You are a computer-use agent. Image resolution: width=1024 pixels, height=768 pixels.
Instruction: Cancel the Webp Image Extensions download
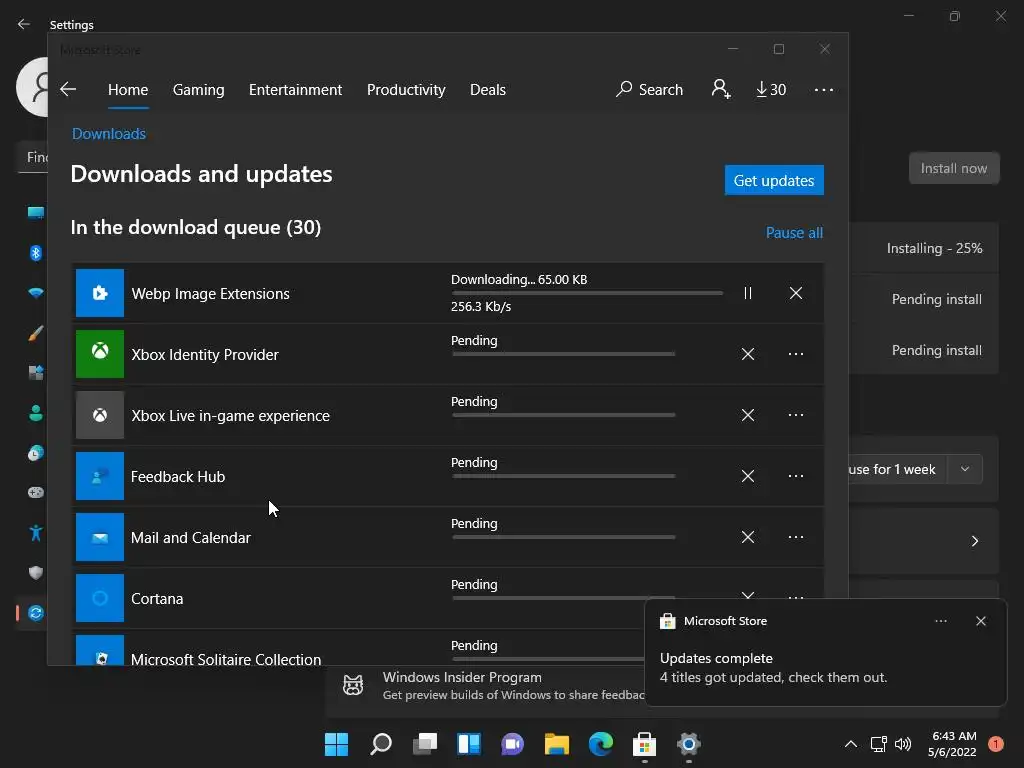795,293
